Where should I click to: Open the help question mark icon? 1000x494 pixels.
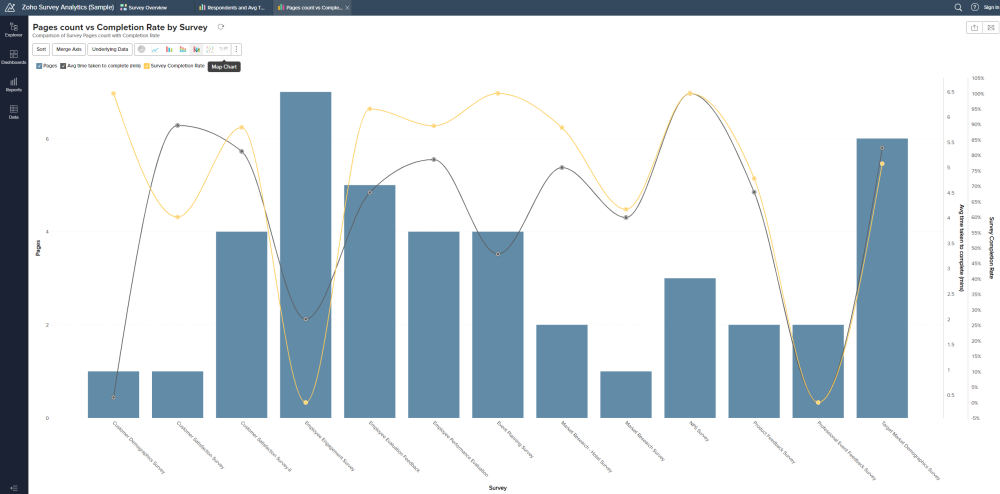pos(974,7)
